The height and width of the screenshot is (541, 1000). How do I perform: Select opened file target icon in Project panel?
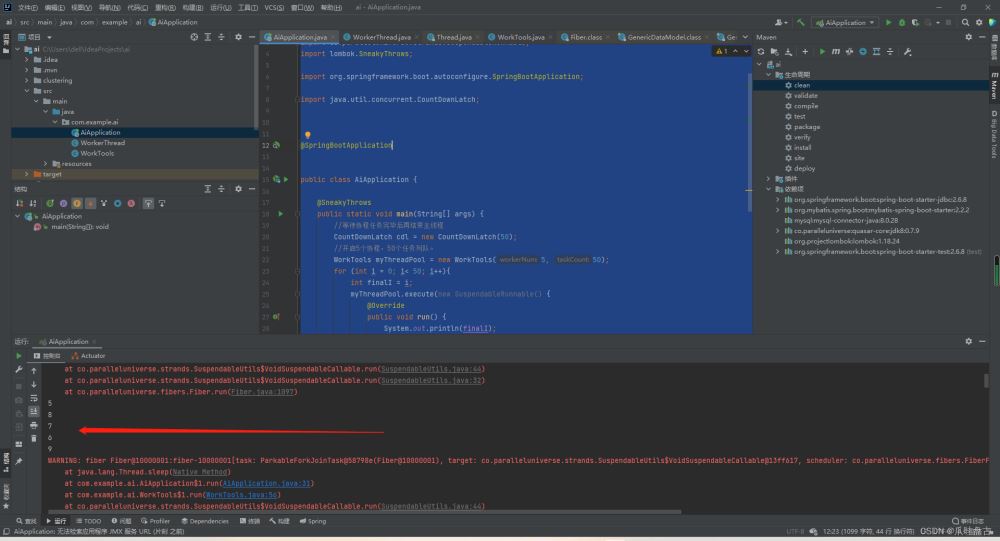point(194,37)
